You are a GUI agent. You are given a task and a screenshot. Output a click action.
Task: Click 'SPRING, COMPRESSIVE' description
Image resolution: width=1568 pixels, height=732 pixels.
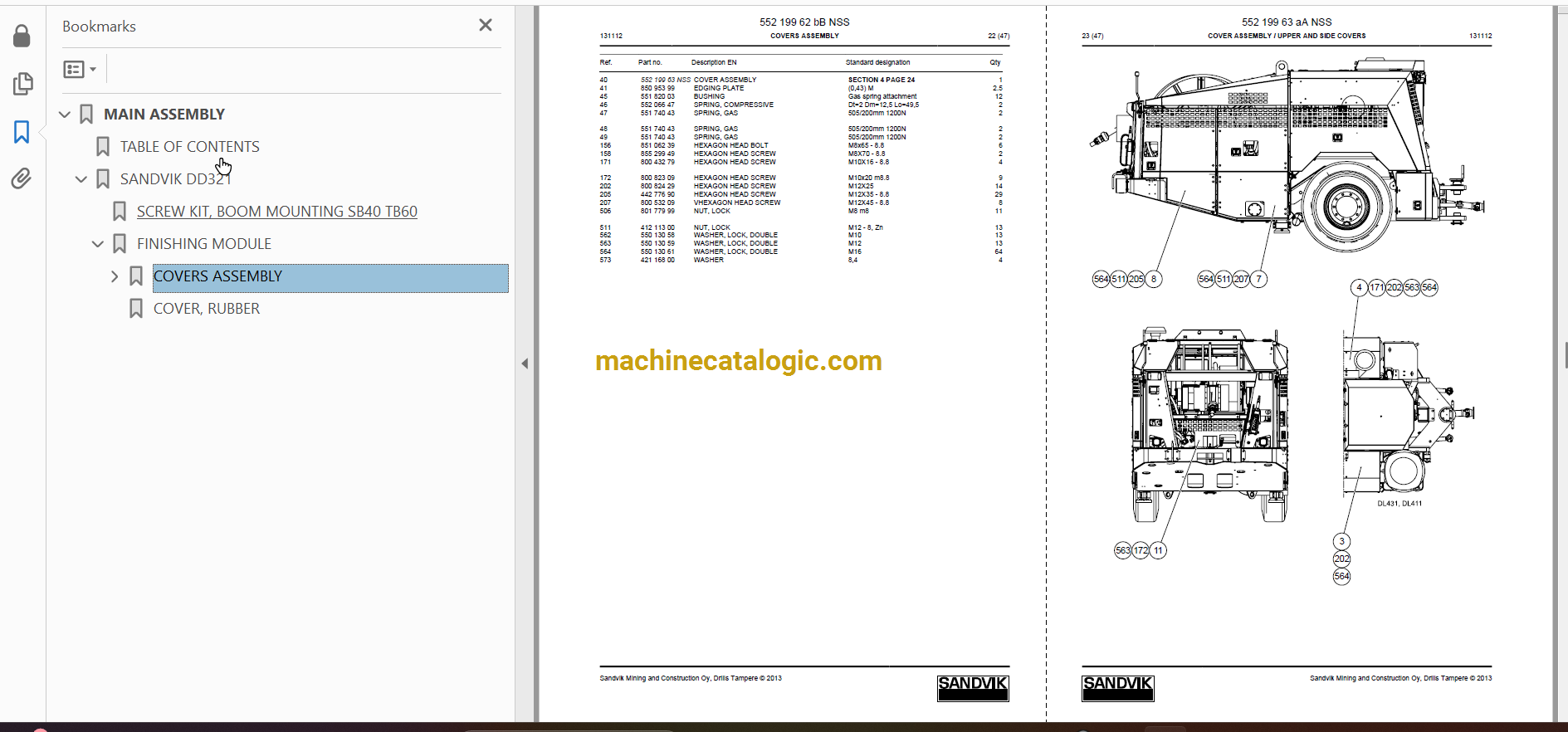pos(734,105)
